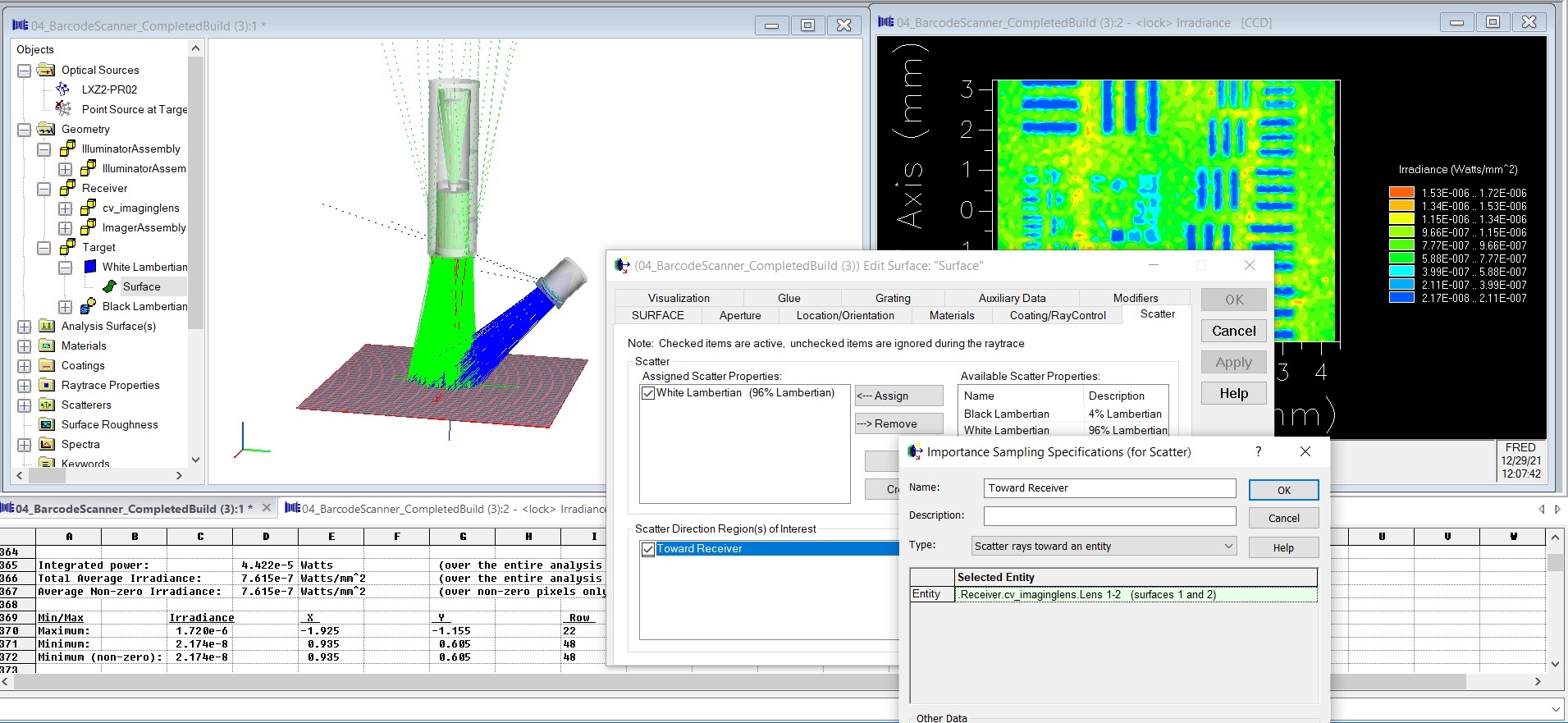Viewport: 1568px width, 723px height.
Task: Select Black Lambertian in available scatter properties
Action: (1064, 414)
